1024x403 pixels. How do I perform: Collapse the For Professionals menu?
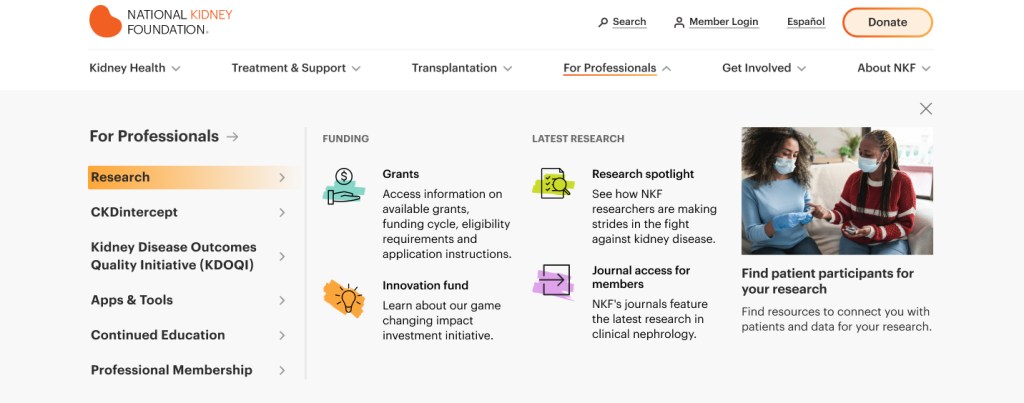coord(617,68)
